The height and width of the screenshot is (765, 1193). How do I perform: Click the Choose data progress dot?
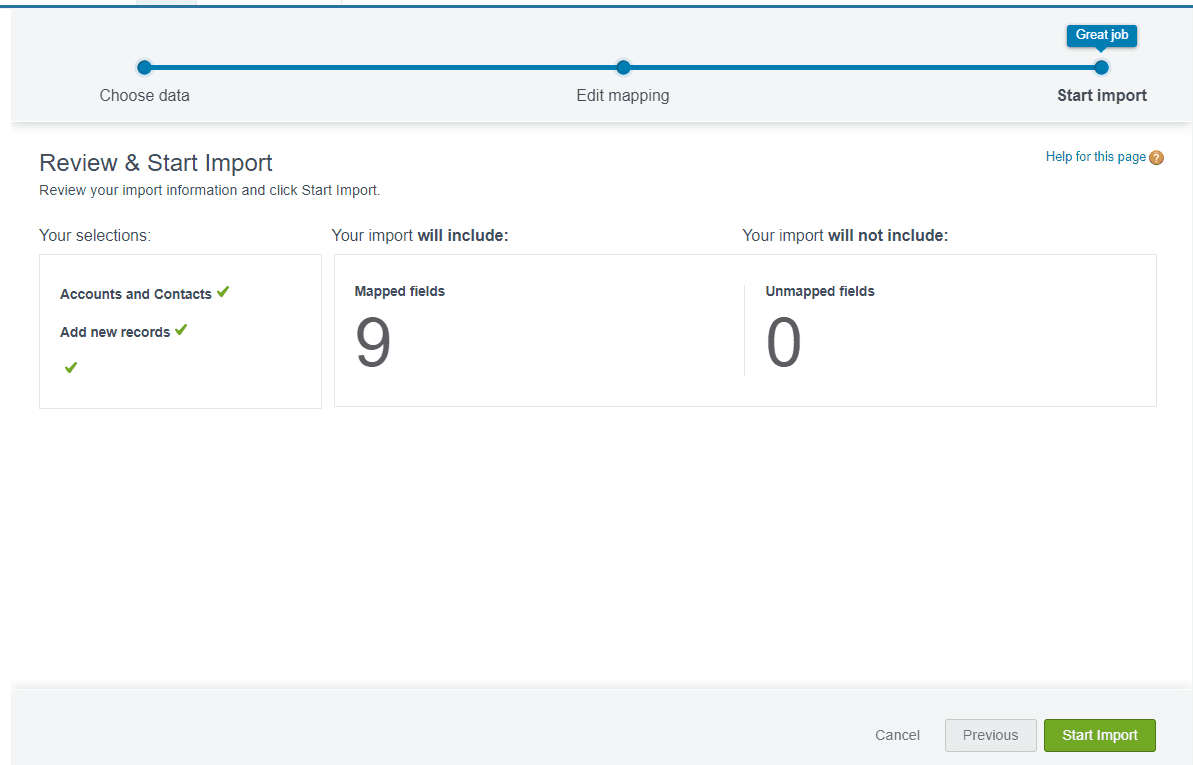pos(144,67)
